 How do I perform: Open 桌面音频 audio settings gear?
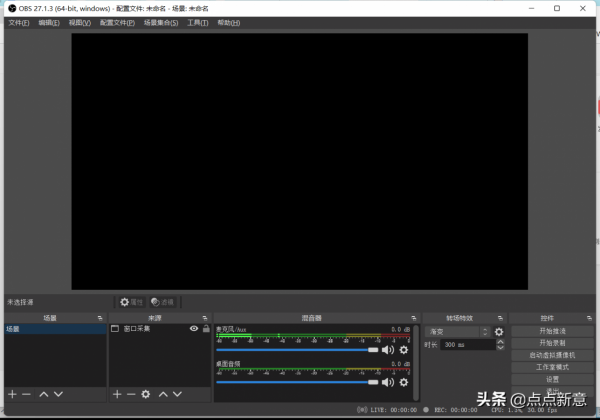click(404, 382)
